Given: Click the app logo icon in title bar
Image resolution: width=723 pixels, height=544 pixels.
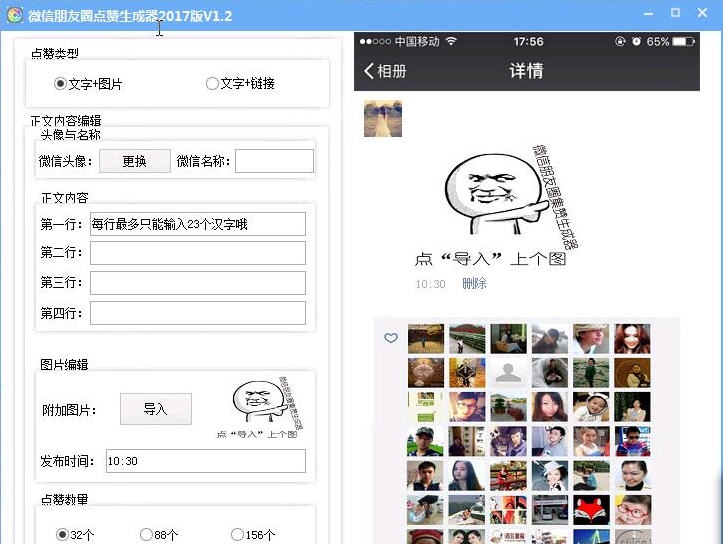Looking at the screenshot, I should [x=15, y=15].
